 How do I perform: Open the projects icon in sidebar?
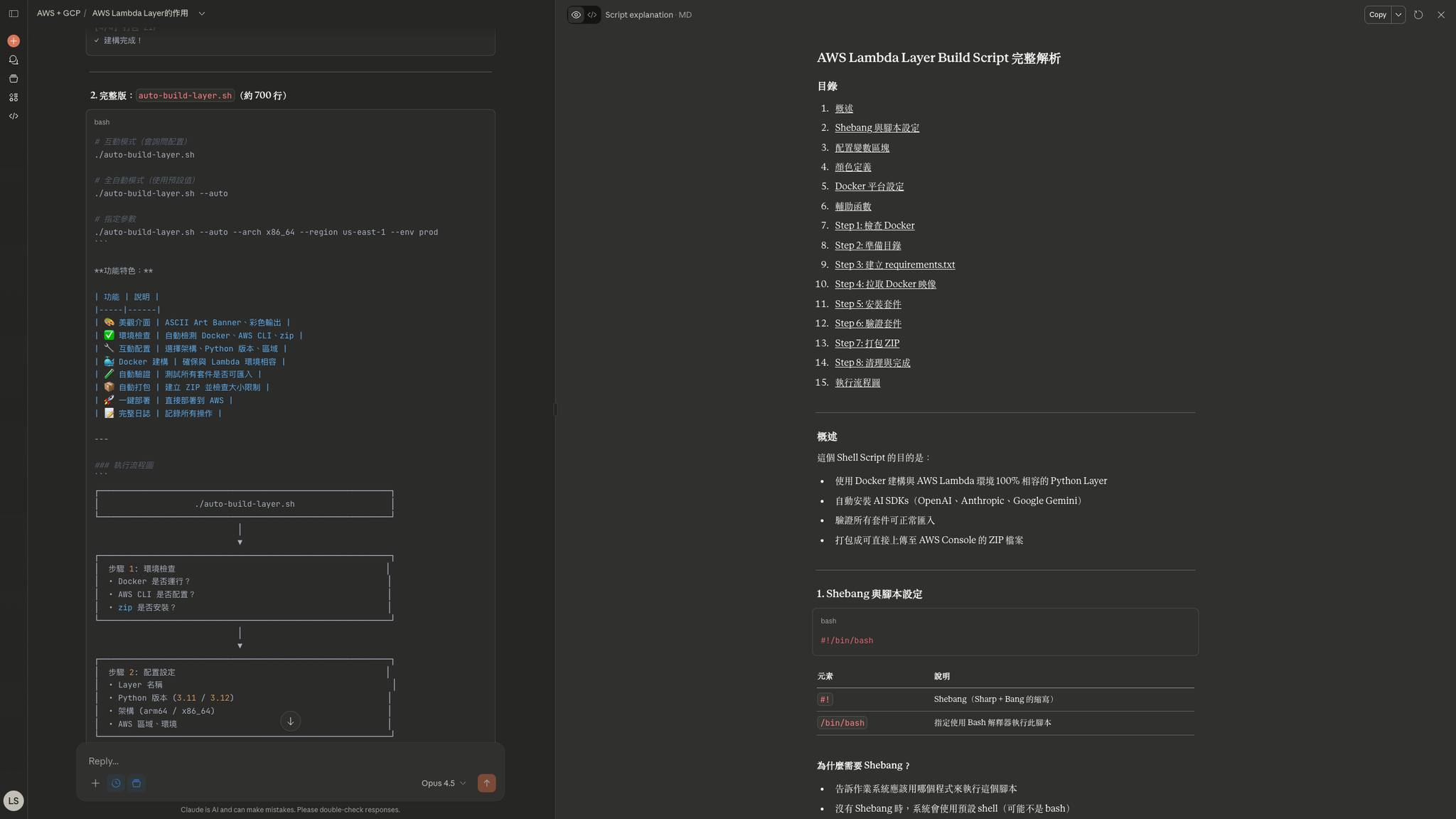tap(14, 79)
